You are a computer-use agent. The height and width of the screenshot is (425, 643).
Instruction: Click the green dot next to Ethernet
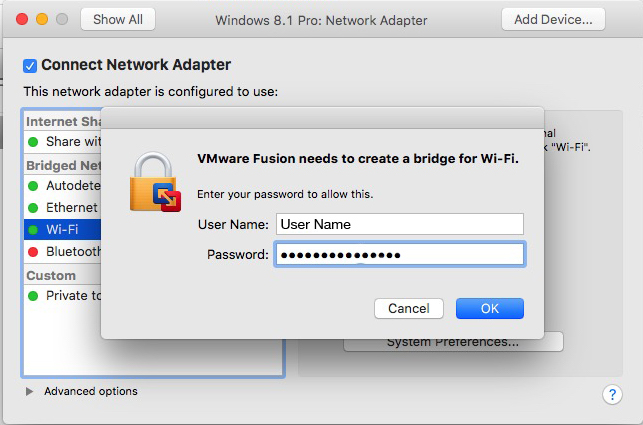[33, 208]
